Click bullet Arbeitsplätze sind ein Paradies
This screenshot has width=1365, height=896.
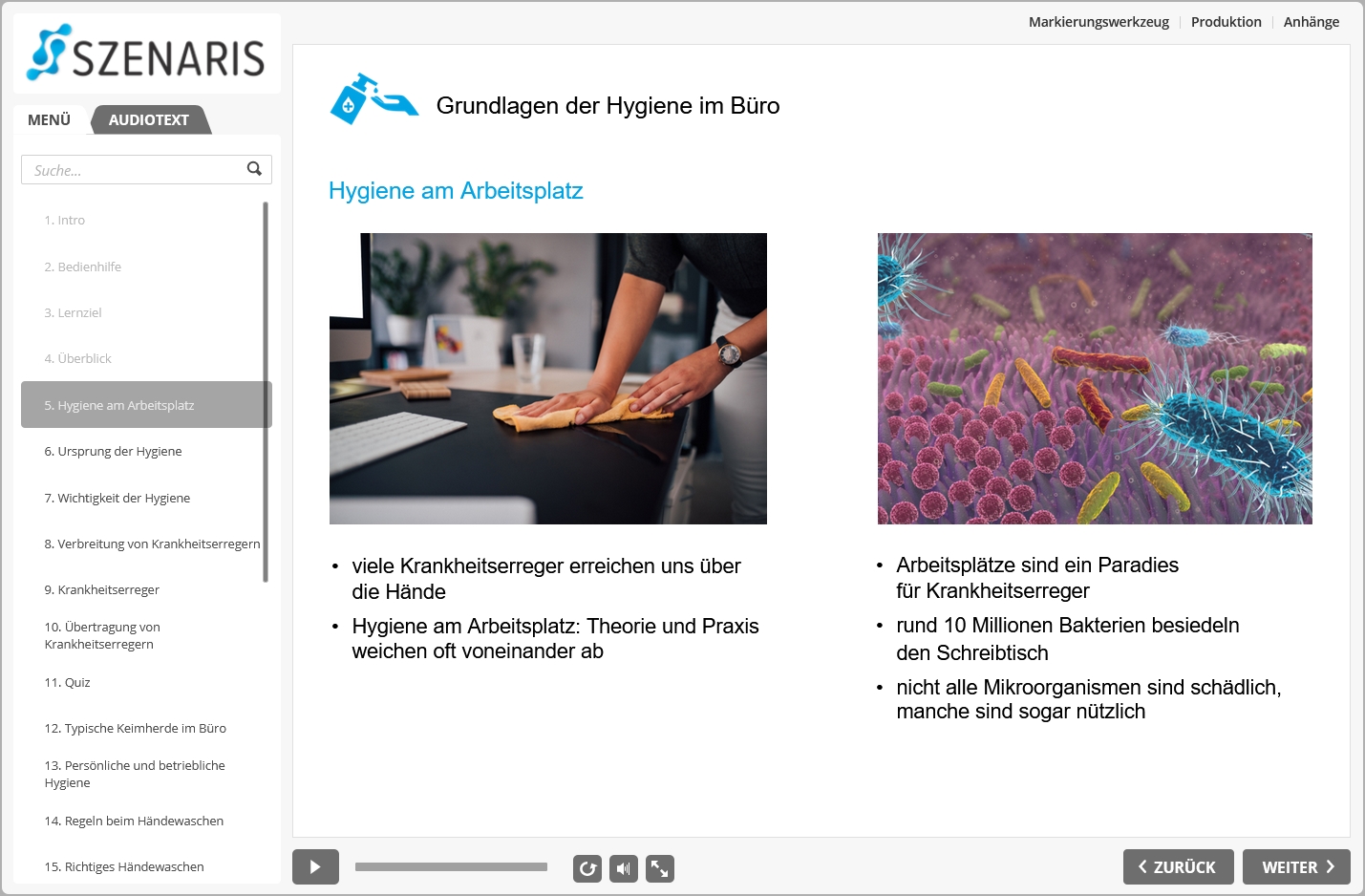[x=1037, y=578]
